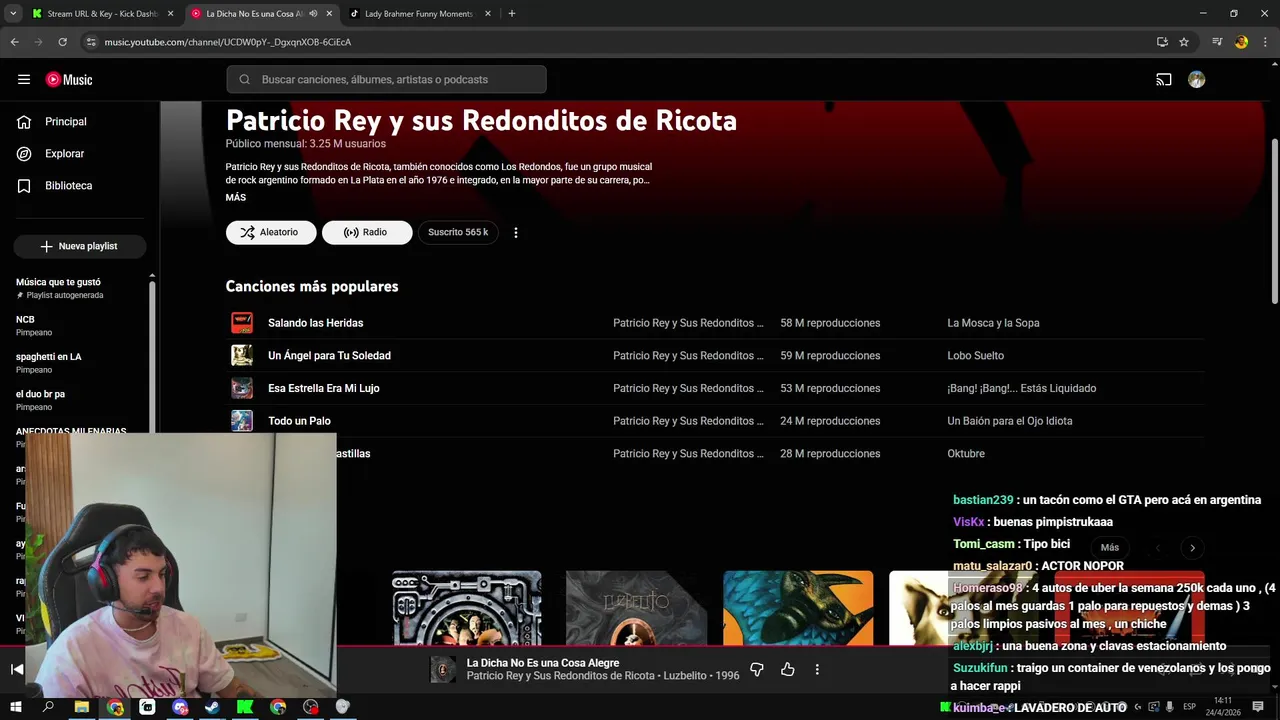Open Chrome profile avatar
Viewport: 1280px width, 720px height.
[1241, 42]
